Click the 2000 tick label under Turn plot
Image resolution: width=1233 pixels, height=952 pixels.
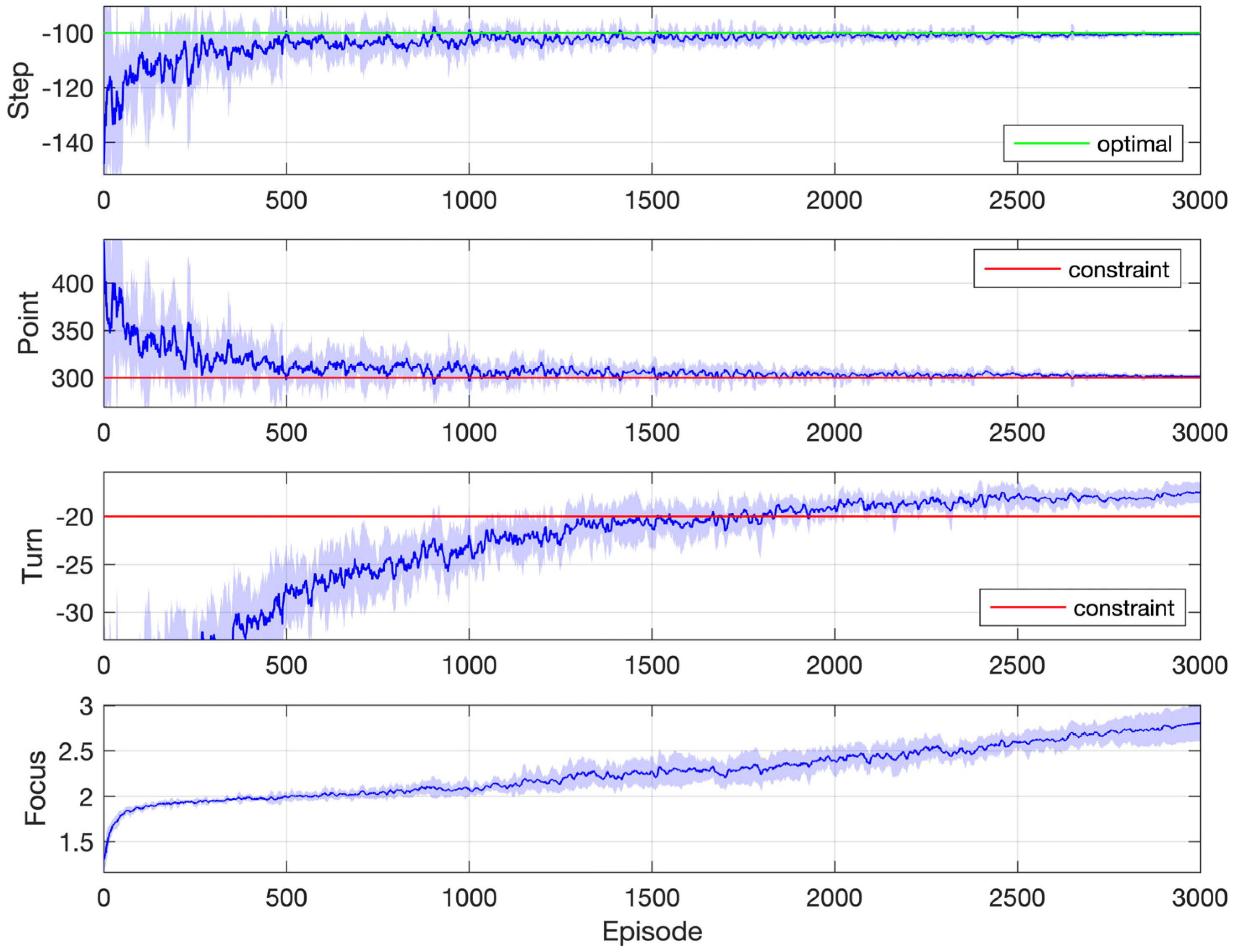pyautogui.click(x=834, y=666)
